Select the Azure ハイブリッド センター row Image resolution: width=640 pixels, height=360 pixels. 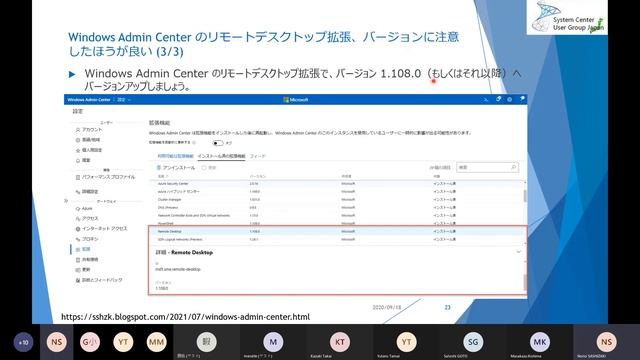pyautogui.click(x=337, y=191)
